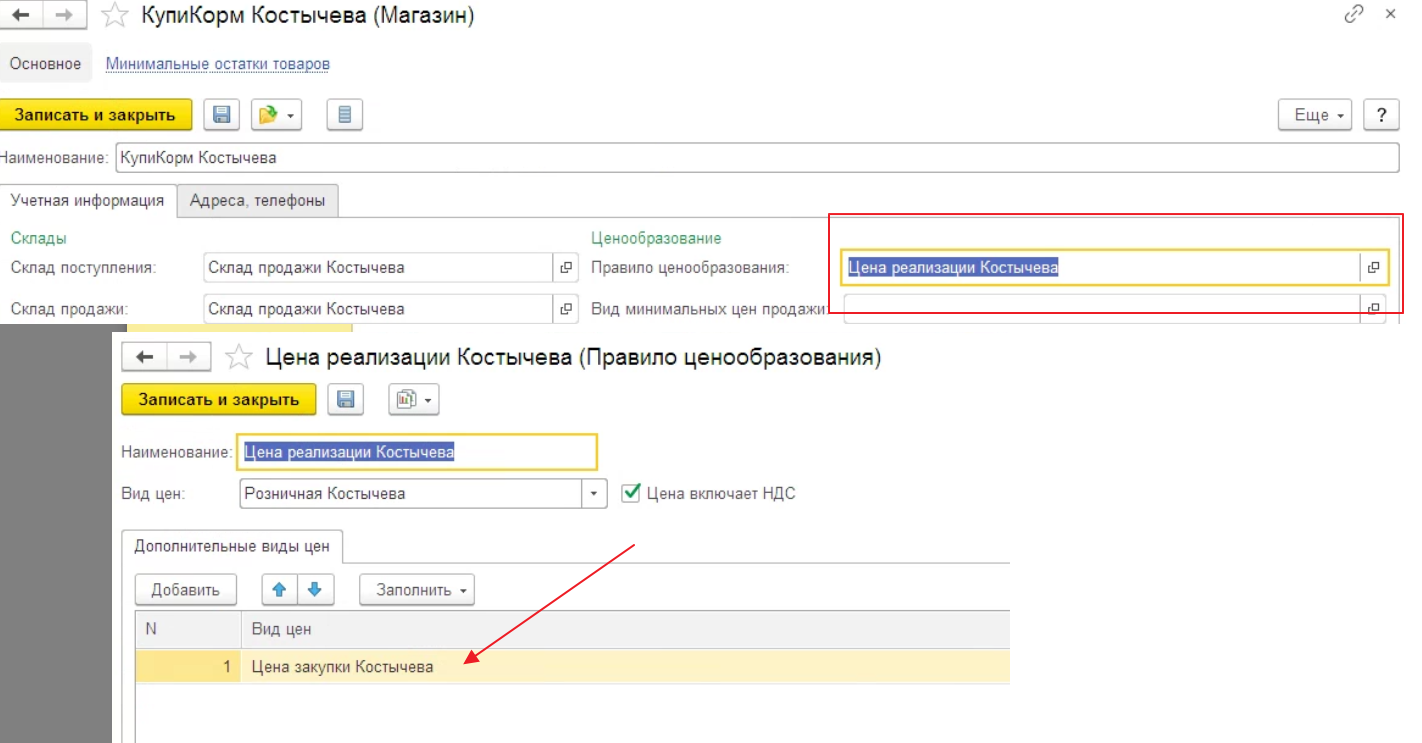The width and height of the screenshot is (1422, 743).
Task: Click the list report icon beside create-based-on
Action: pos(345,115)
